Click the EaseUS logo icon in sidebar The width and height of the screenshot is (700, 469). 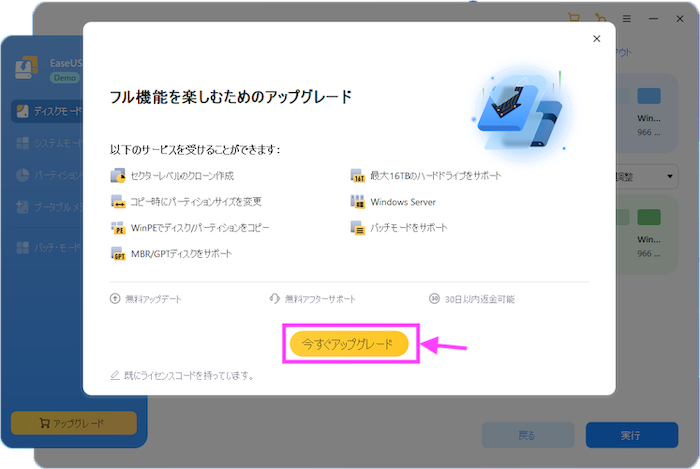[x=26, y=68]
